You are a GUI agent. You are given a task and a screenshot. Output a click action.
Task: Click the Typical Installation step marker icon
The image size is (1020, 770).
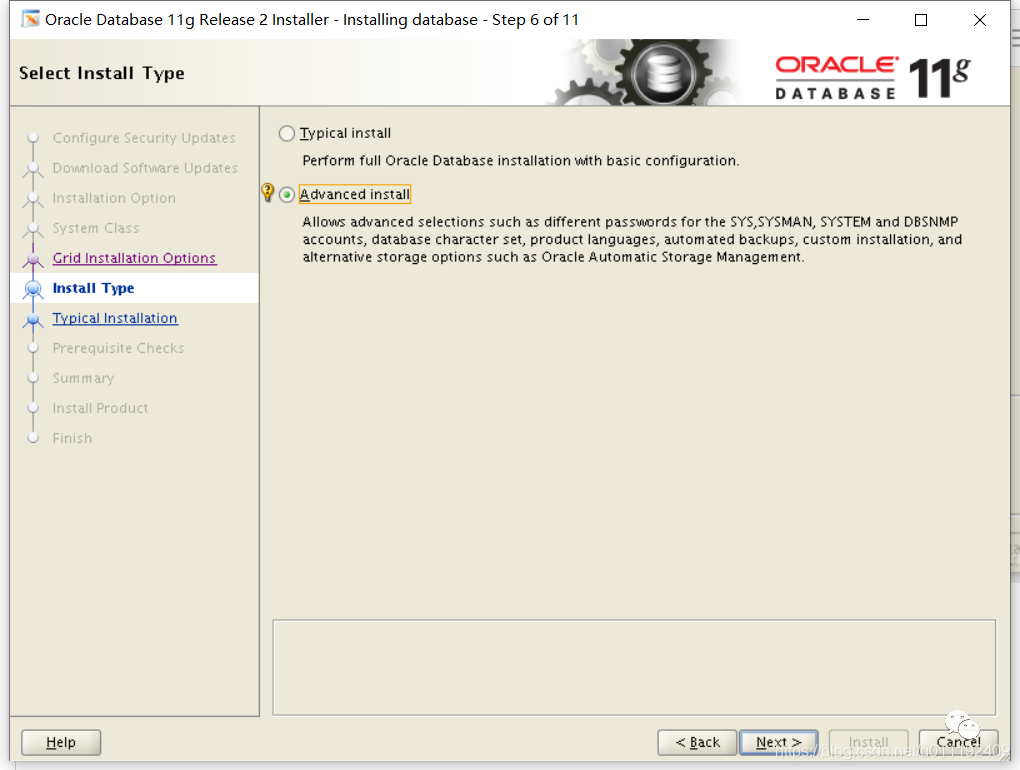[x=33, y=319]
